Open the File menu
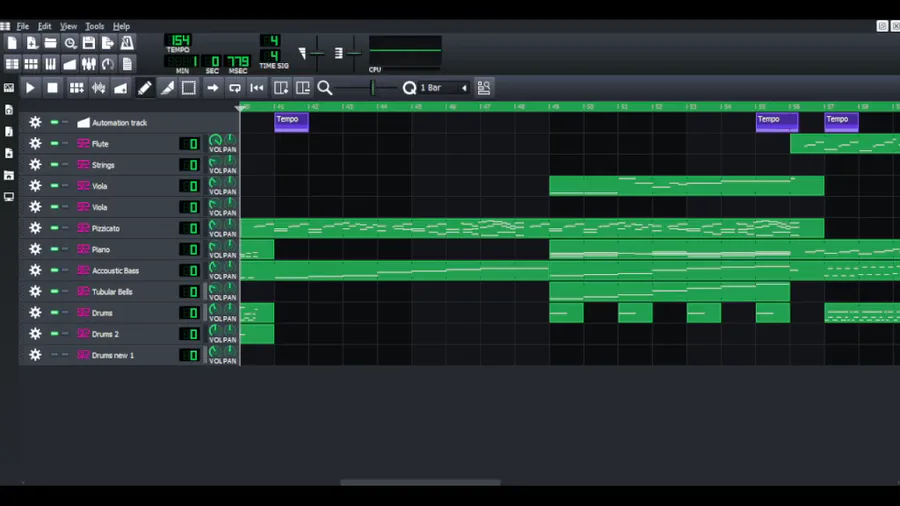 tap(23, 26)
